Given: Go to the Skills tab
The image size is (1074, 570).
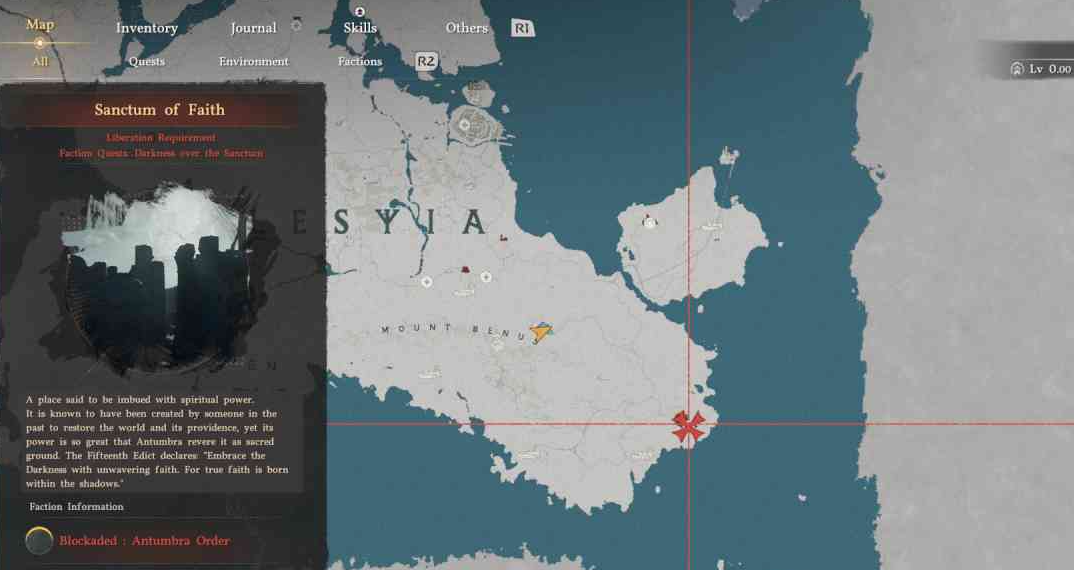Looking at the screenshot, I should pyautogui.click(x=360, y=28).
